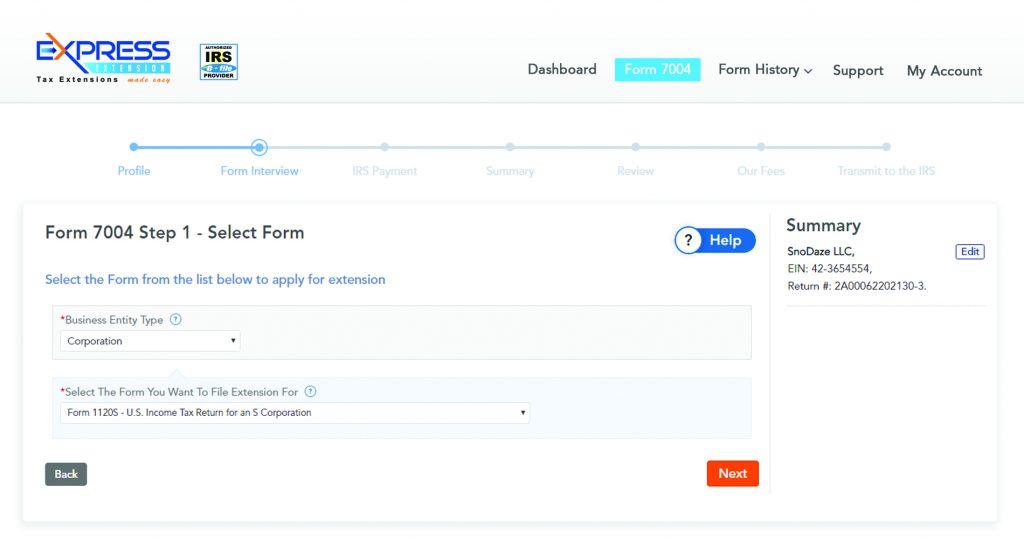Image resolution: width=1024 pixels, height=555 pixels.
Task: Open the Business Entity Type dropdown
Action: click(150, 341)
